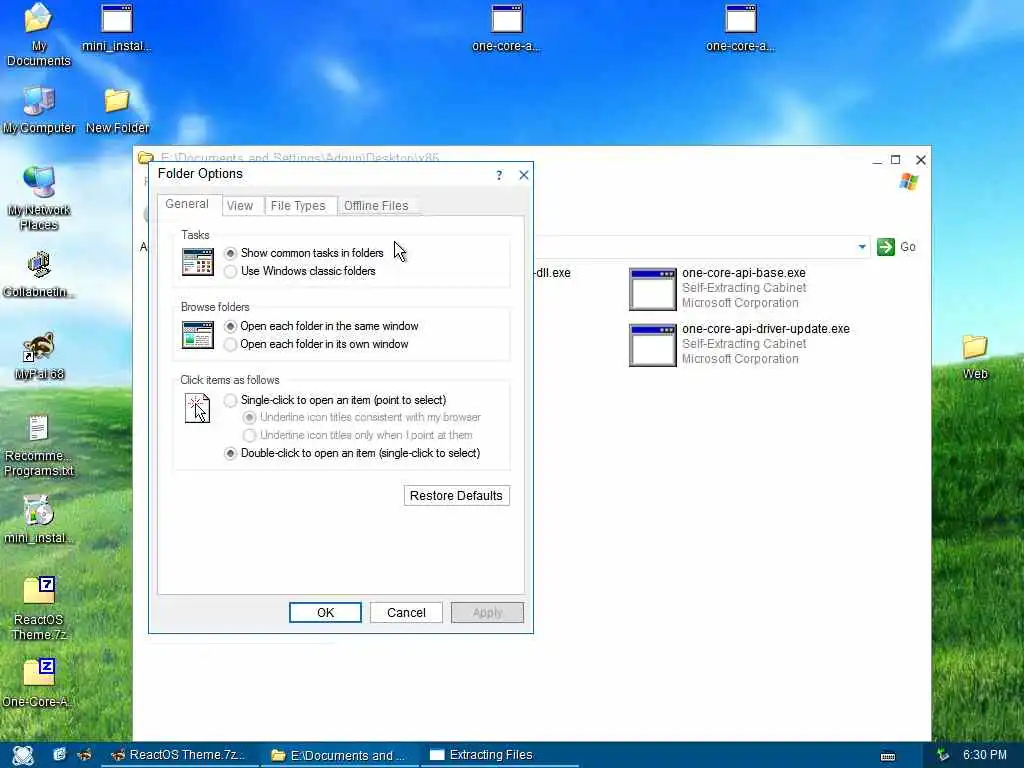Select the one-core-a desktop icon at top center

coord(507,27)
